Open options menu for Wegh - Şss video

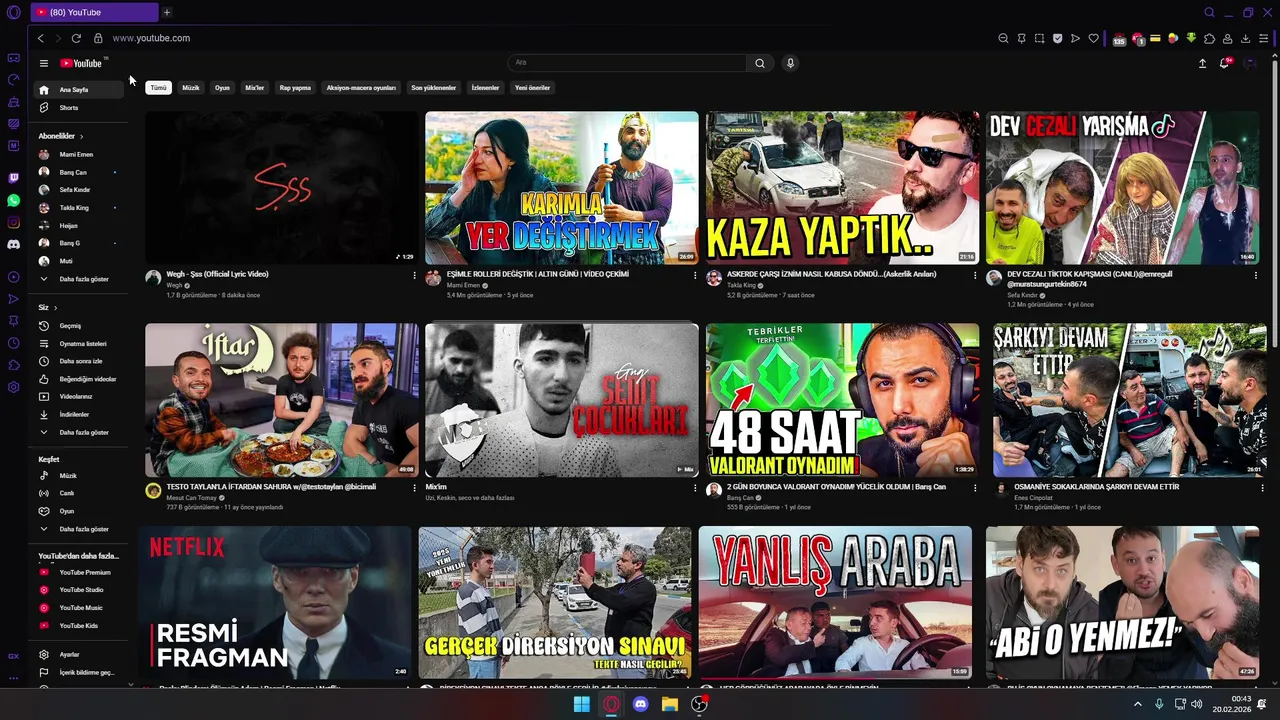[x=414, y=275]
